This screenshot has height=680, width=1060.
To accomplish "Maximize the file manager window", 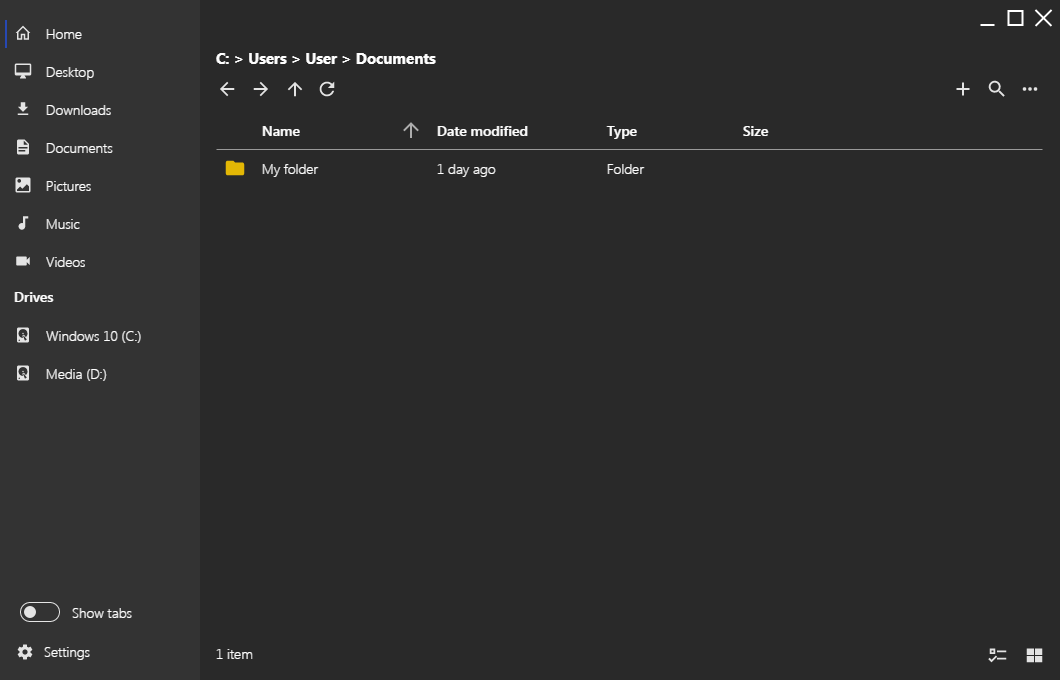I will [x=1015, y=18].
